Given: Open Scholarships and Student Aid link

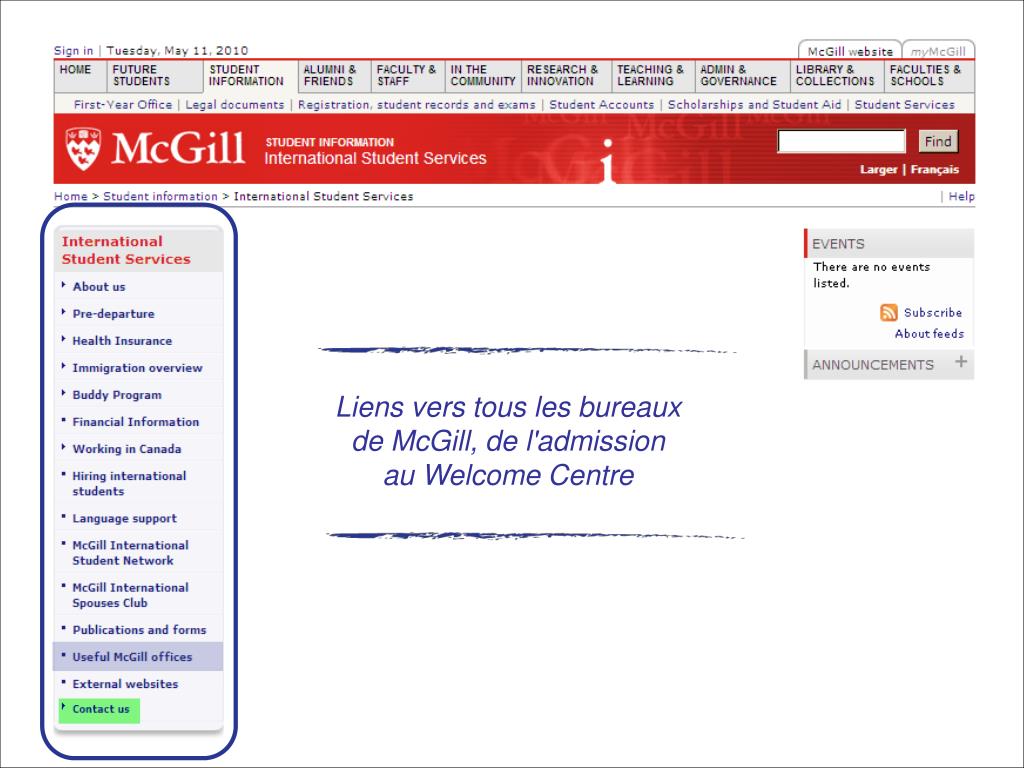Looking at the screenshot, I should [x=754, y=104].
